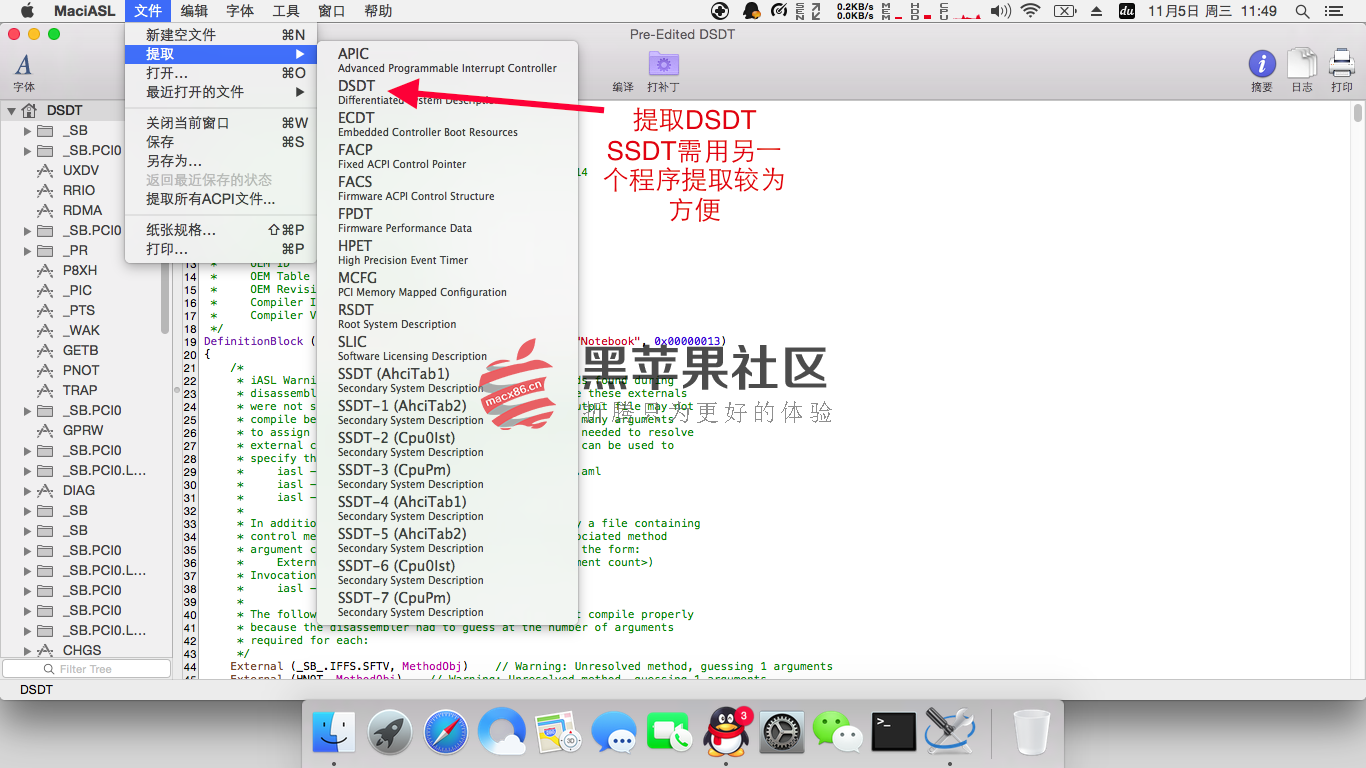Click the Filter Tree search field
The image size is (1366, 768).
point(85,669)
